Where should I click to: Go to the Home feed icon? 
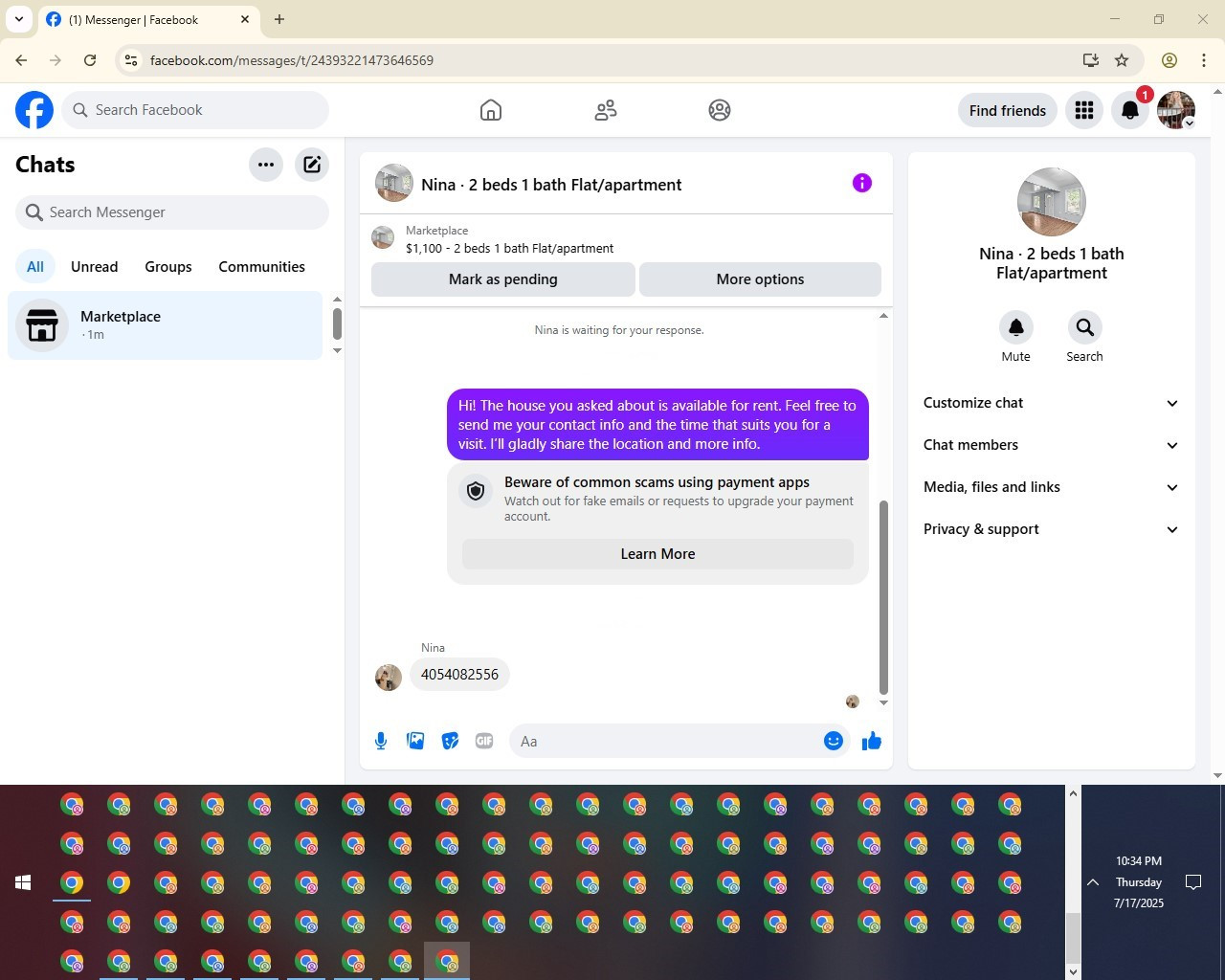pyautogui.click(x=491, y=110)
